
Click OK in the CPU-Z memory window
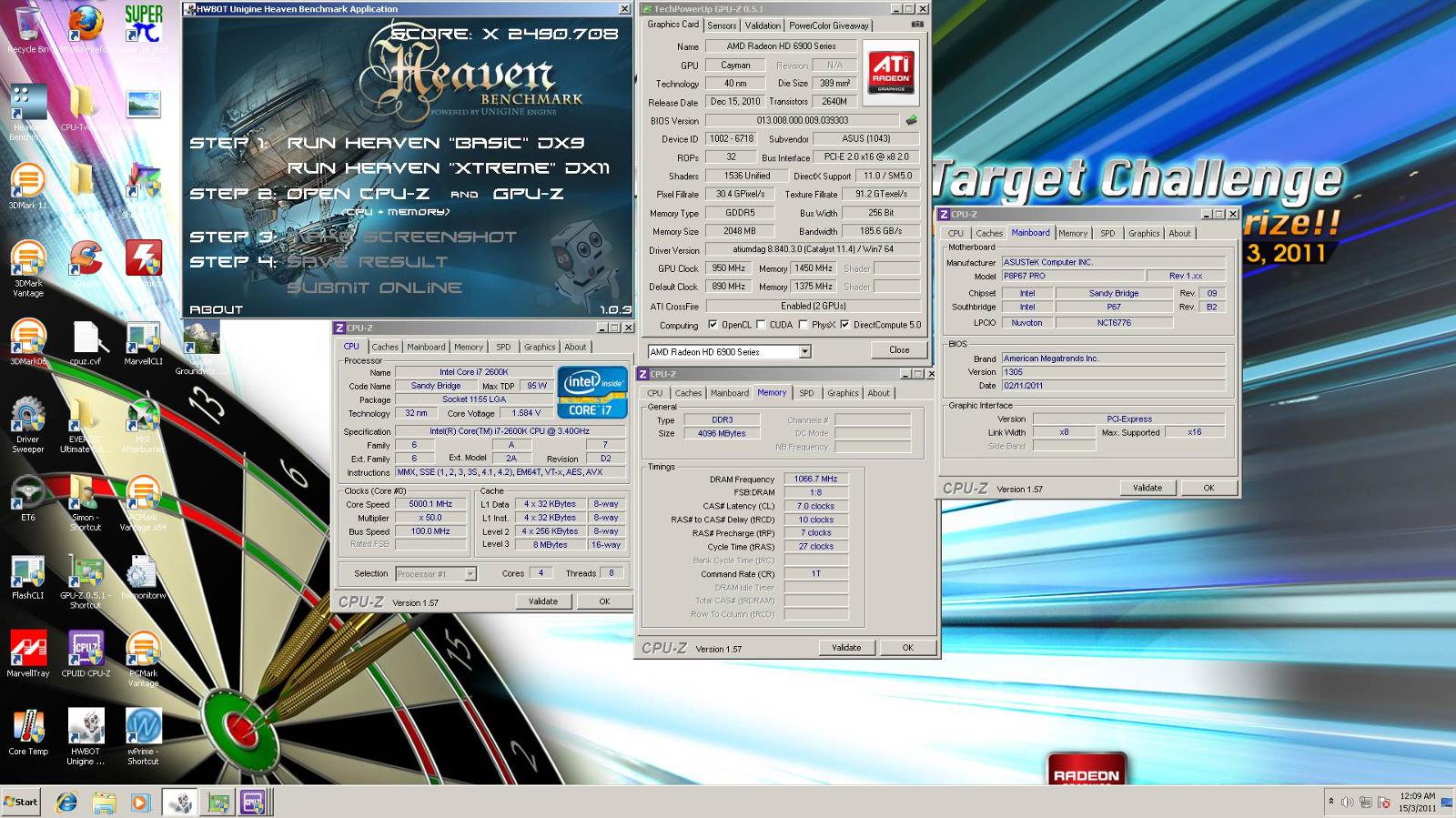(x=907, y=648)
